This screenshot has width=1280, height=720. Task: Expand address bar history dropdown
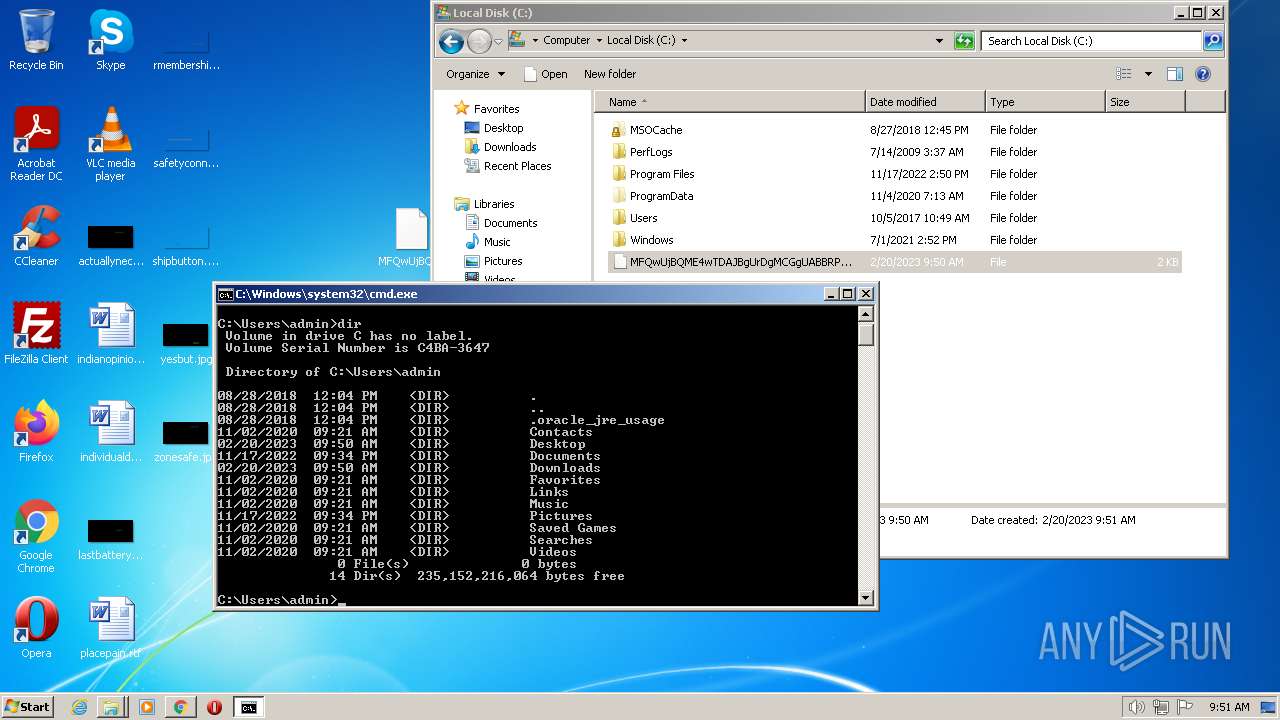939,41
